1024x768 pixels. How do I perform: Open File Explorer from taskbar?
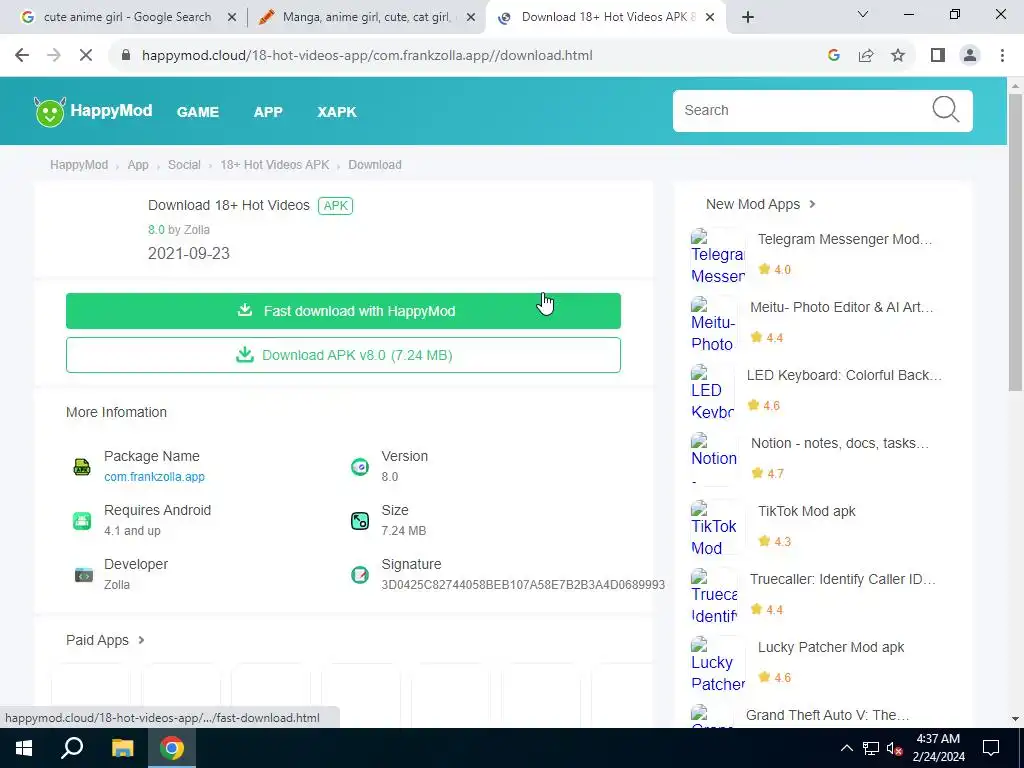pyautogui.click(x=122, y=748)
